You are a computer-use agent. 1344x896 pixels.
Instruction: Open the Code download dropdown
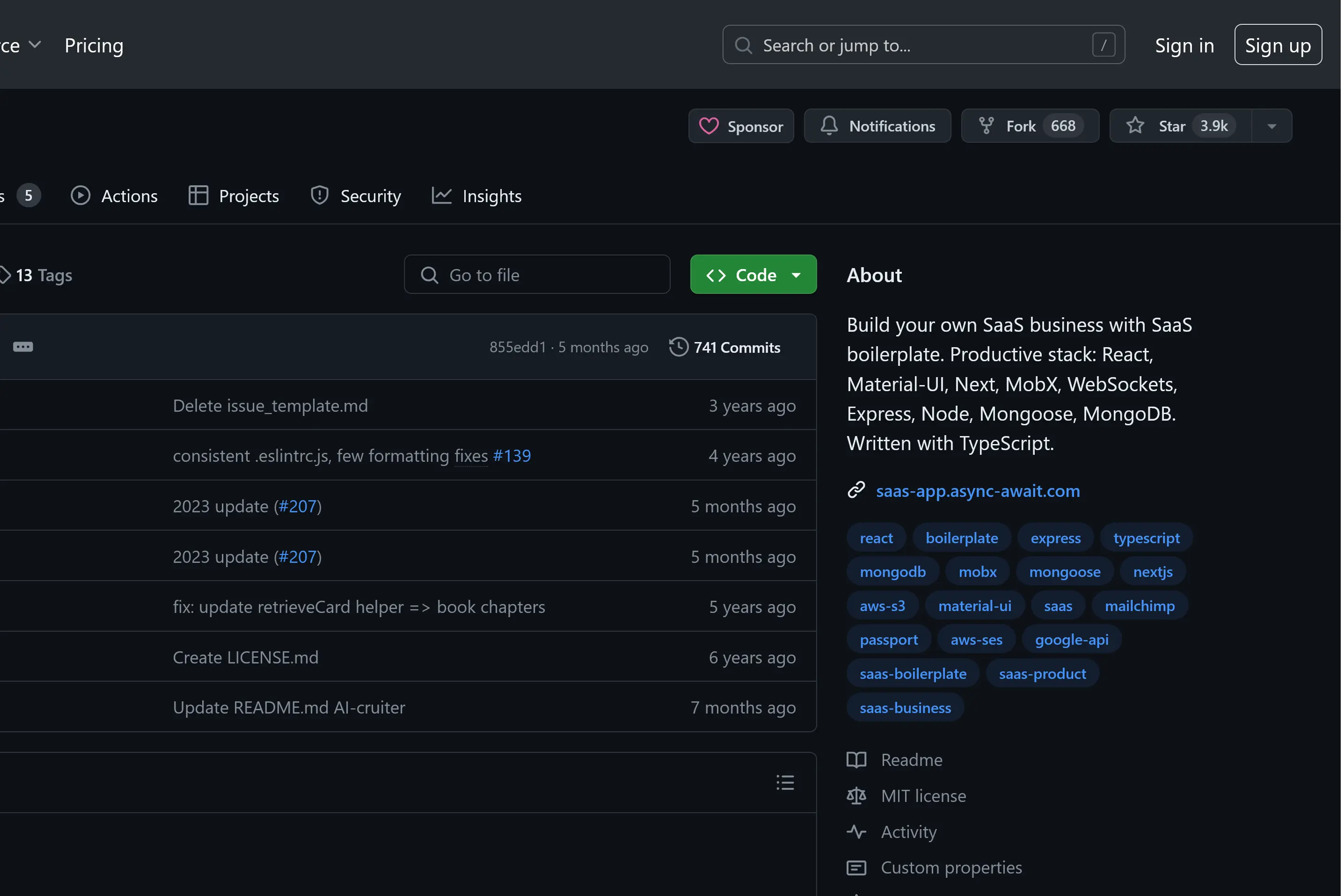(x=753, y=274)
